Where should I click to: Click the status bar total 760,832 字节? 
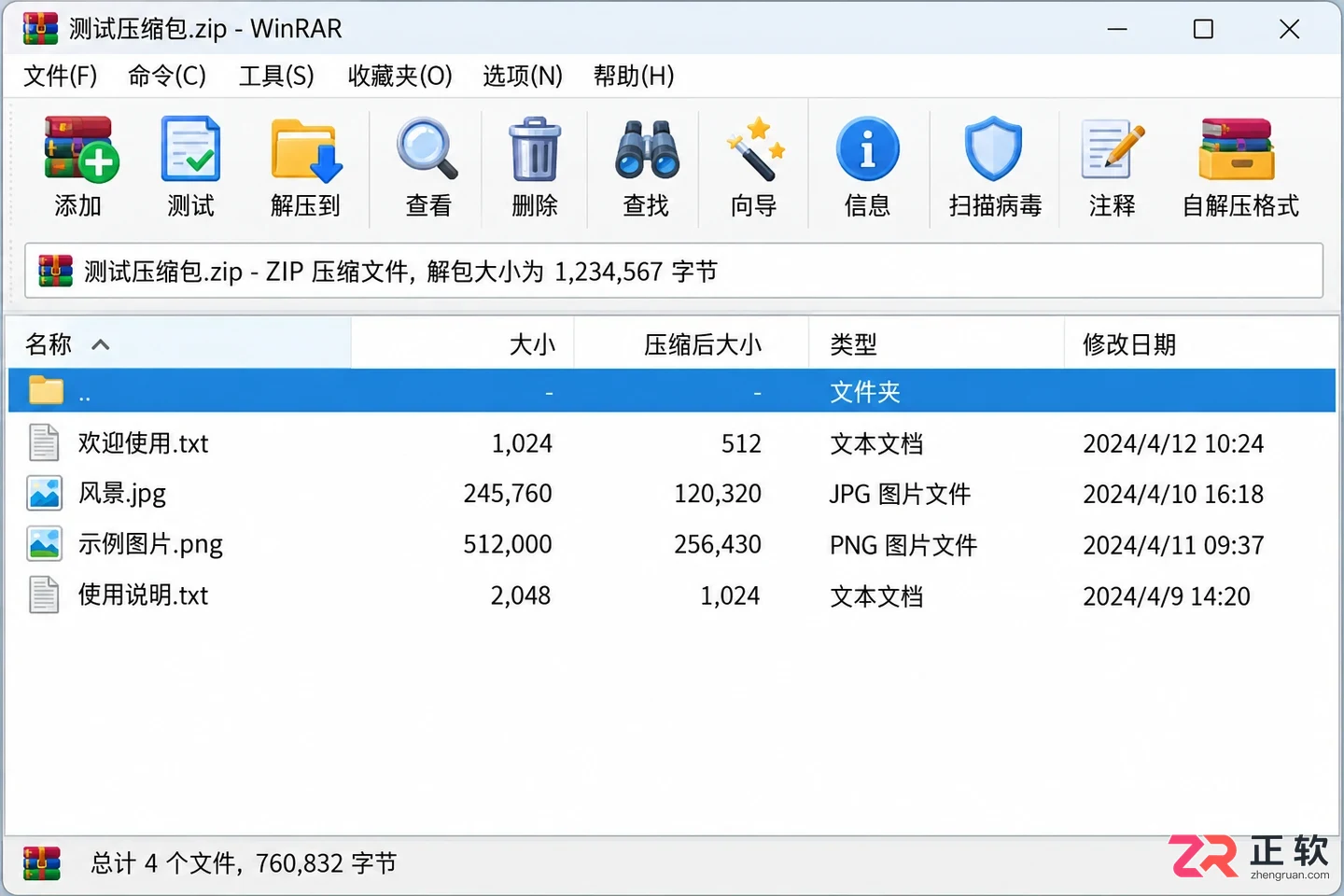point(327,863)
